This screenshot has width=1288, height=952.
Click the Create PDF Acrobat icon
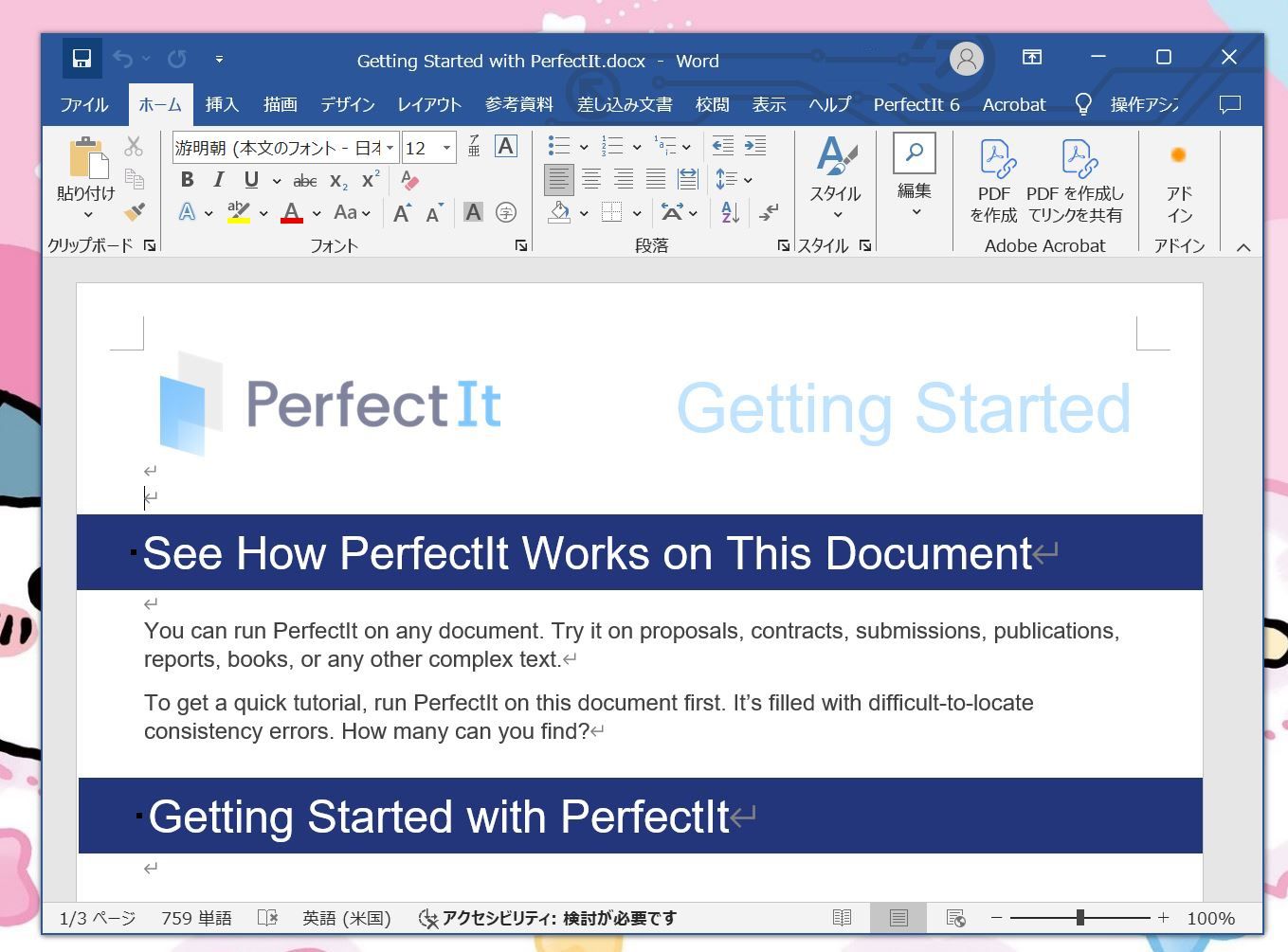(x=994, y=180)
